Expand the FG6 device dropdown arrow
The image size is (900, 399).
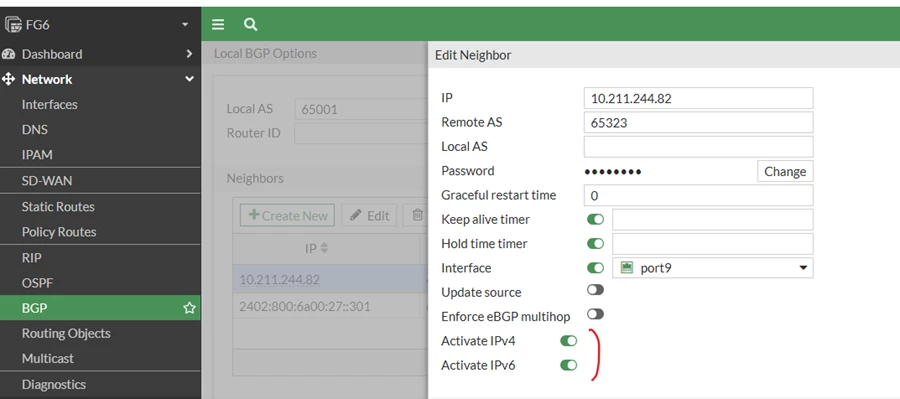coord(185,25)
